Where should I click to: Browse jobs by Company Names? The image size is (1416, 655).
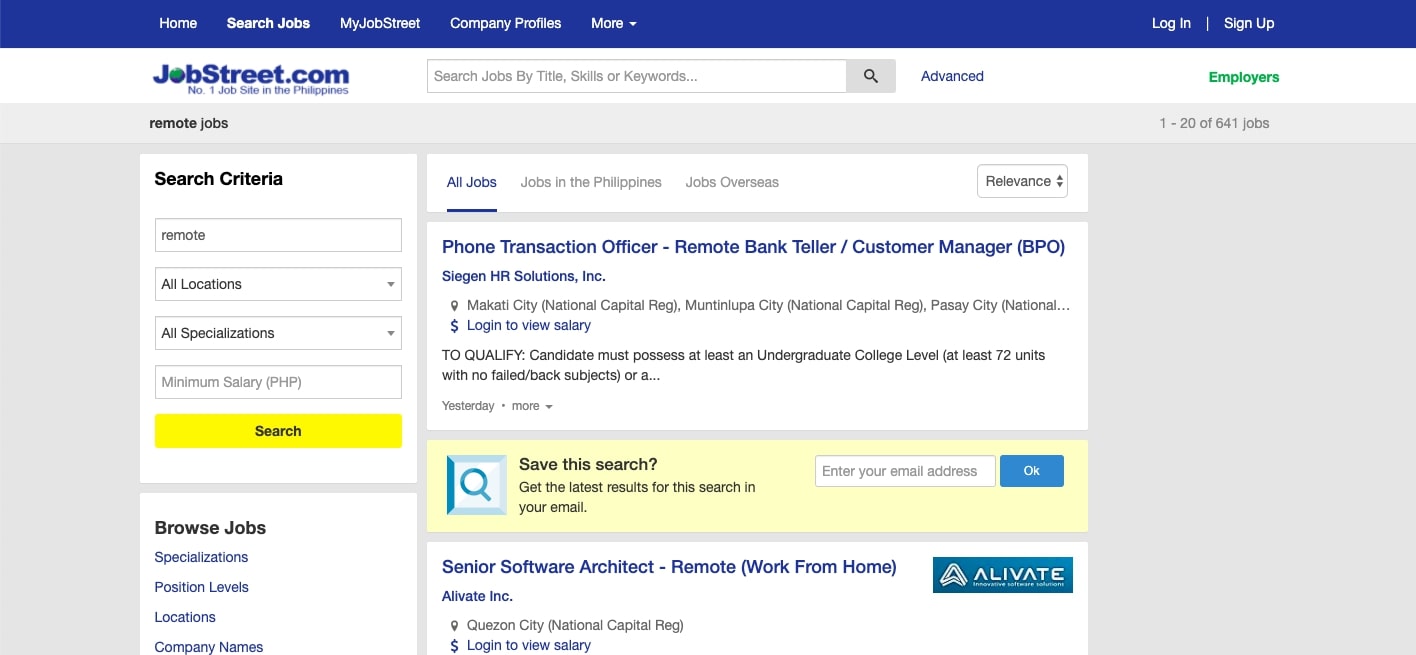209,647
